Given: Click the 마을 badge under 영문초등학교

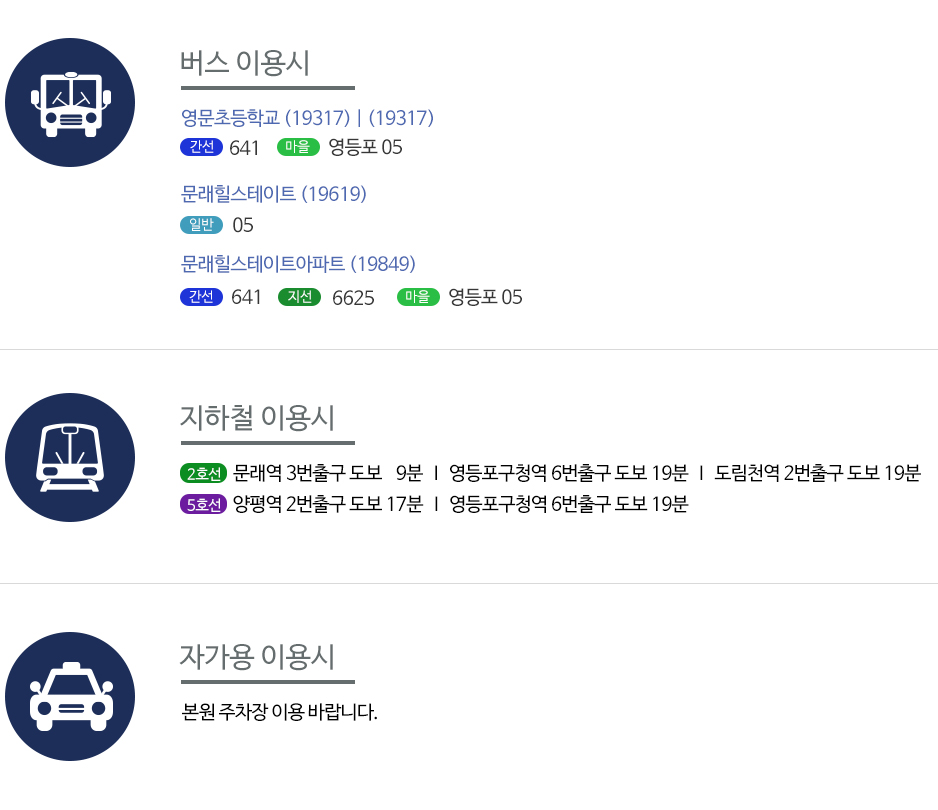Looking at the screenshot, I should point(298,147).
